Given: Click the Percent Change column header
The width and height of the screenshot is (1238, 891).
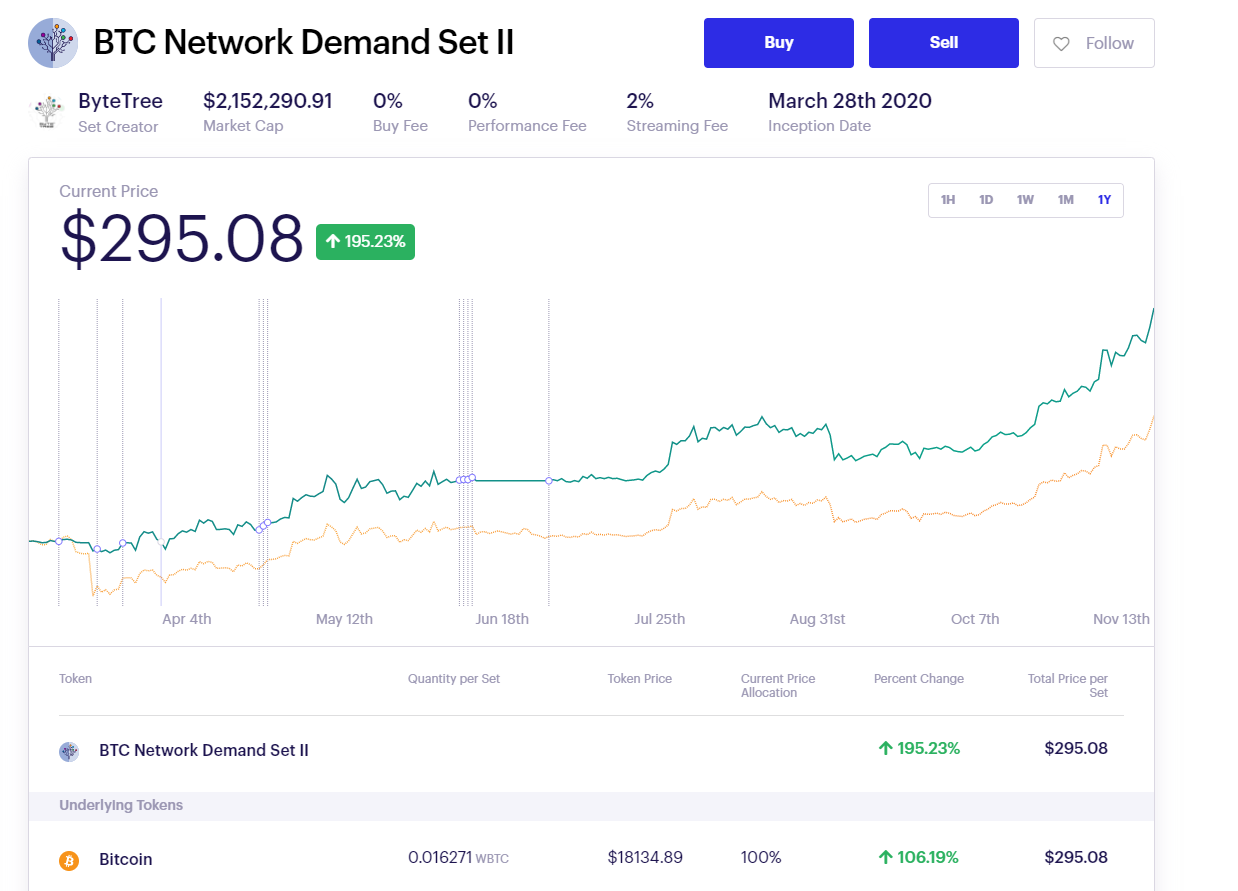Looking at the screenshot, I should pos(919,679).
